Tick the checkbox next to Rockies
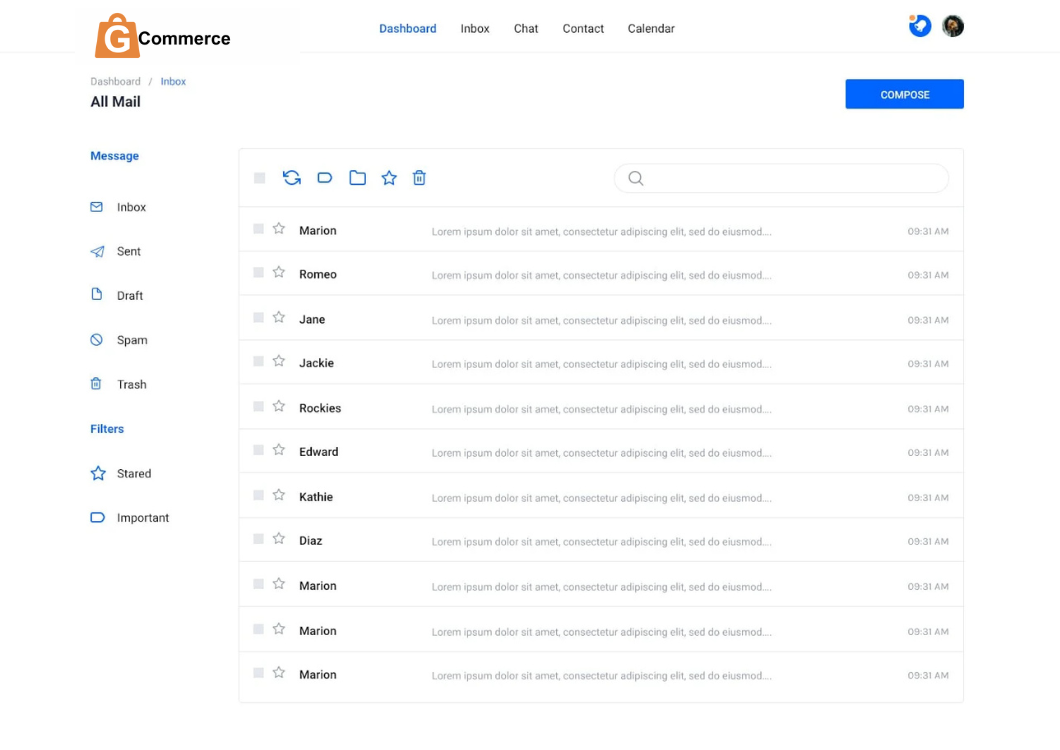 [x=259, y=407]
